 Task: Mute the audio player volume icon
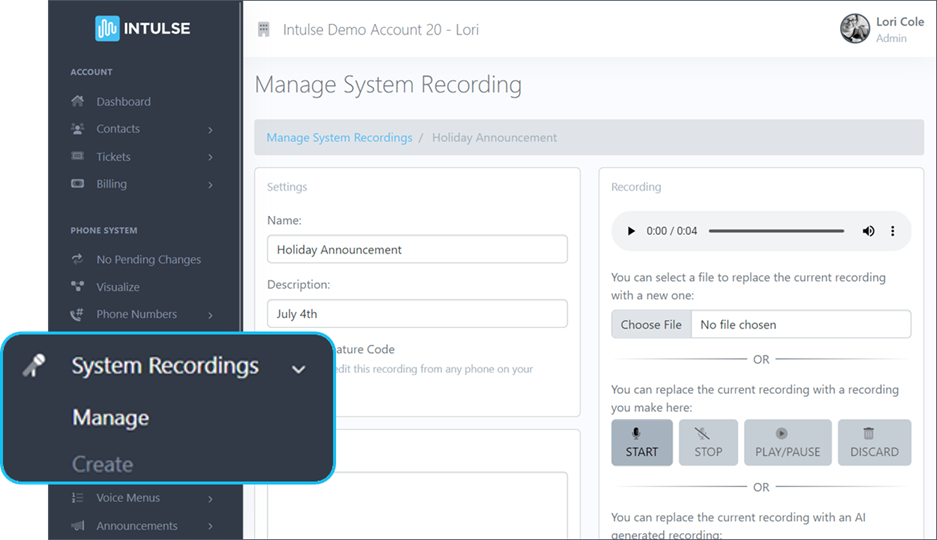(x=868, y=231)
